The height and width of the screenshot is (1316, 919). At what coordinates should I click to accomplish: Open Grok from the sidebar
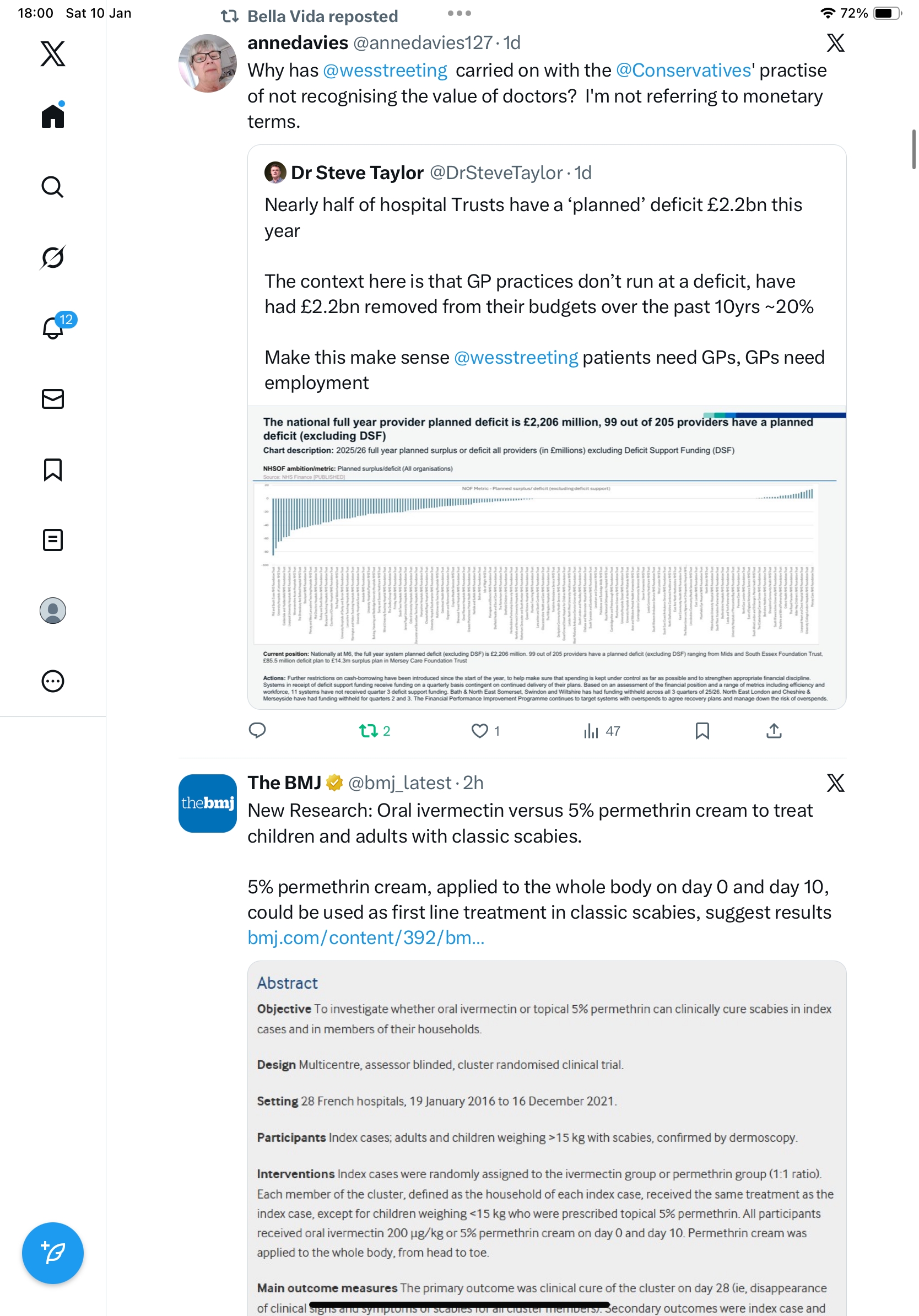(x=53, y=257)
